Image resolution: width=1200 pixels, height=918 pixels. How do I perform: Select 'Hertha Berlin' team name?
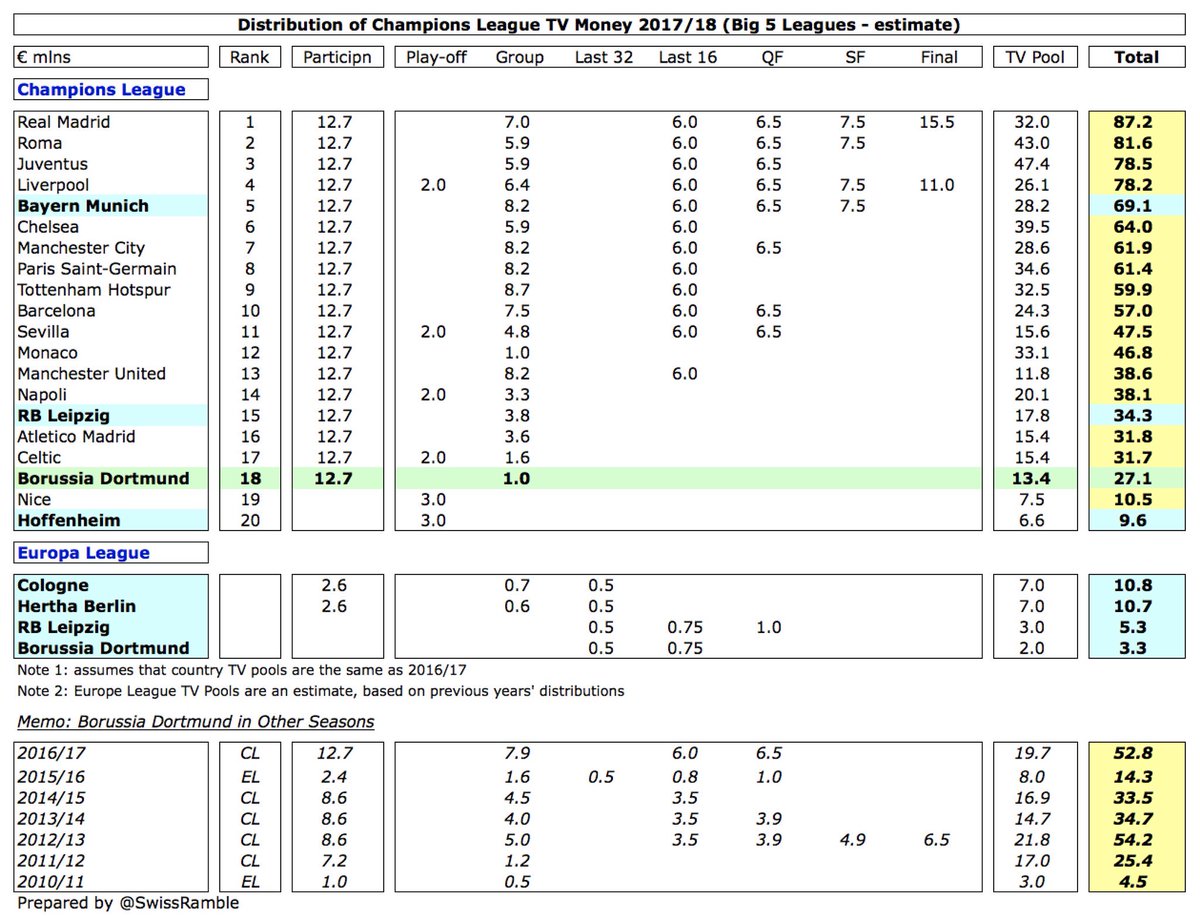click(x=76, y=607)
